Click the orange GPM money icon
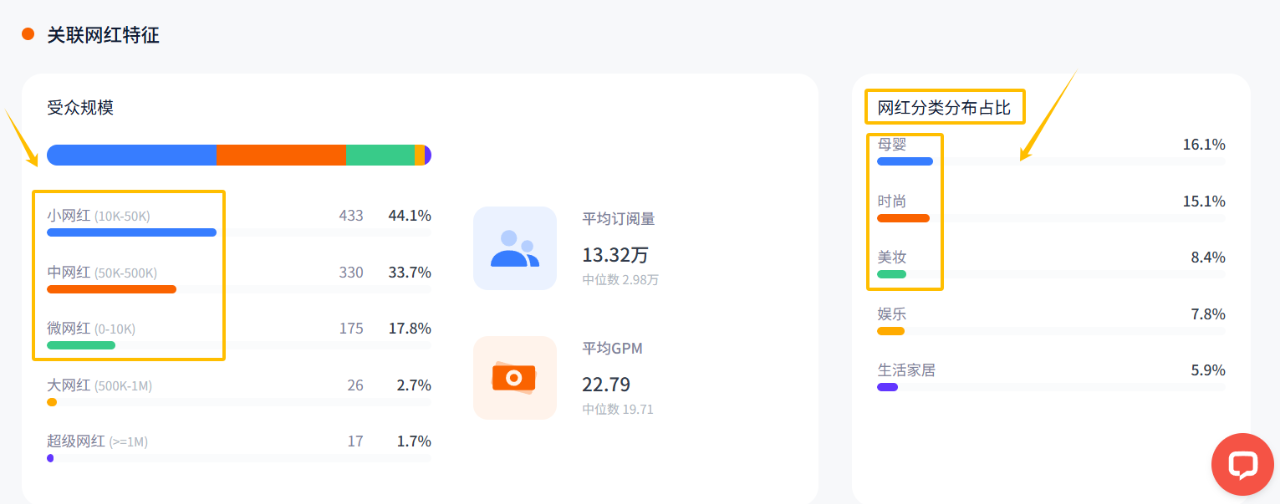 pyautogui.click(x=515, y=377)
